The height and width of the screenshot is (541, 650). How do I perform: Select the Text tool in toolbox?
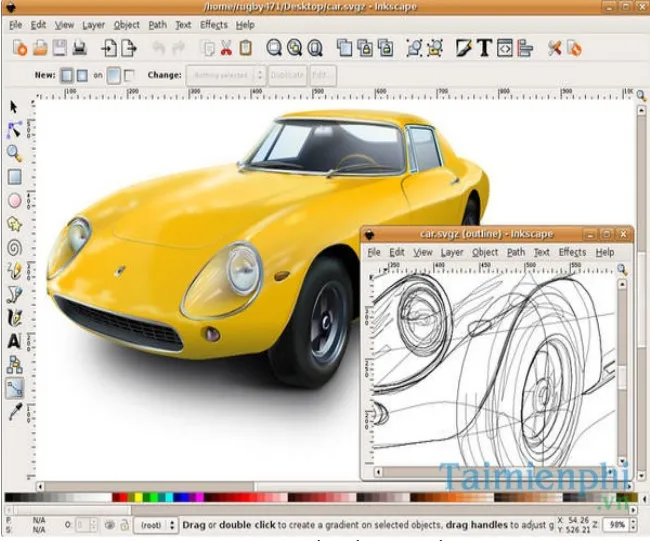14,340
